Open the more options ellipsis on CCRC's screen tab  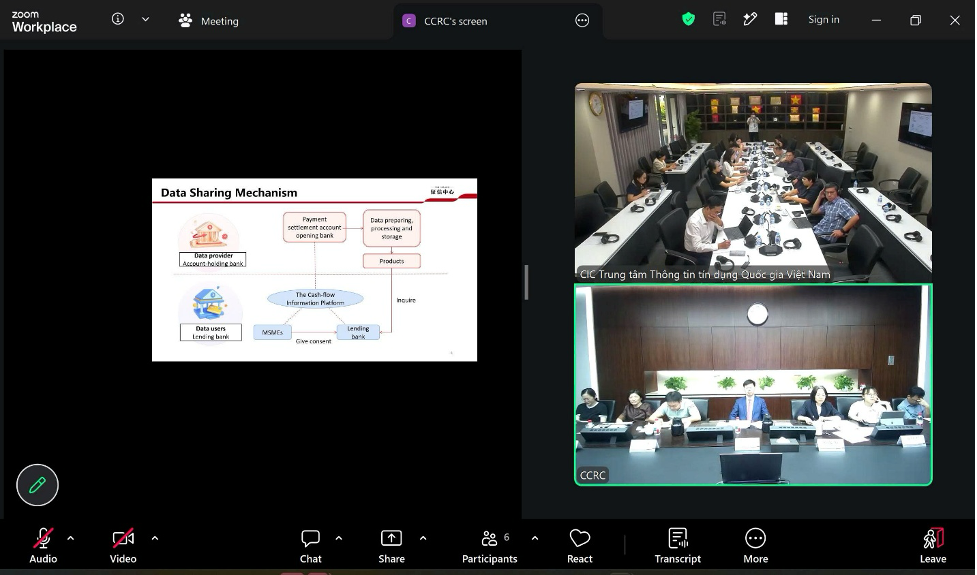coord(582,21)
